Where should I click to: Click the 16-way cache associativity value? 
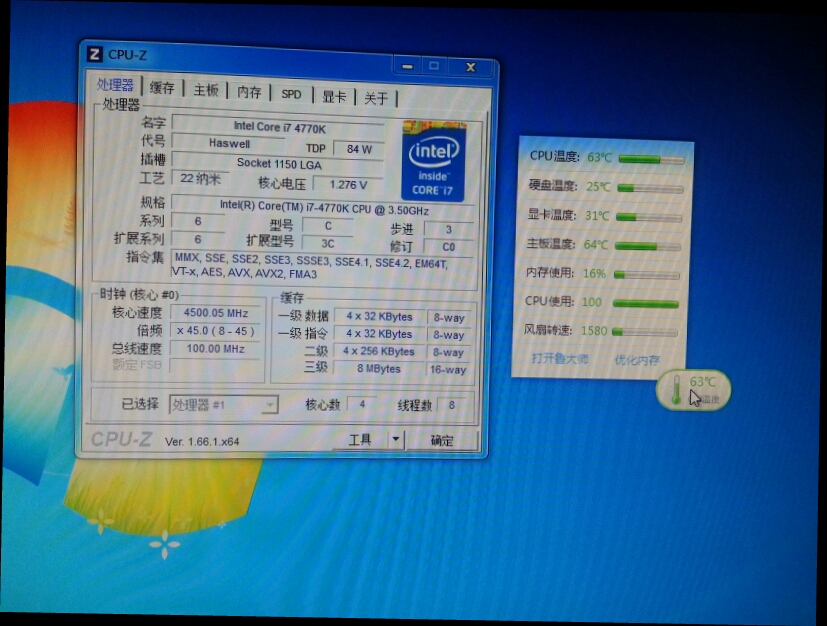pyautogui.click(x=448, y=370)
